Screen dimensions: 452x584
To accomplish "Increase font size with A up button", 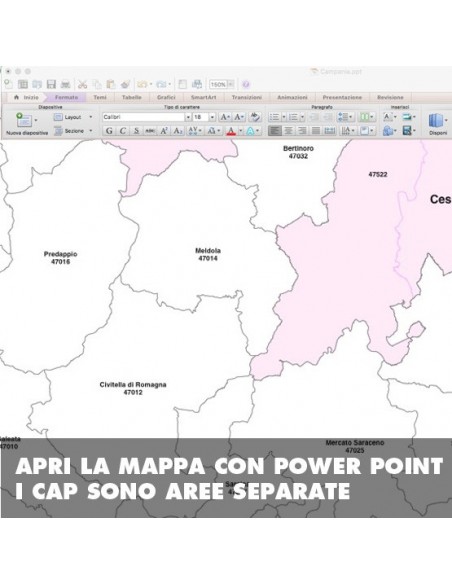I will tap(225, 117).
